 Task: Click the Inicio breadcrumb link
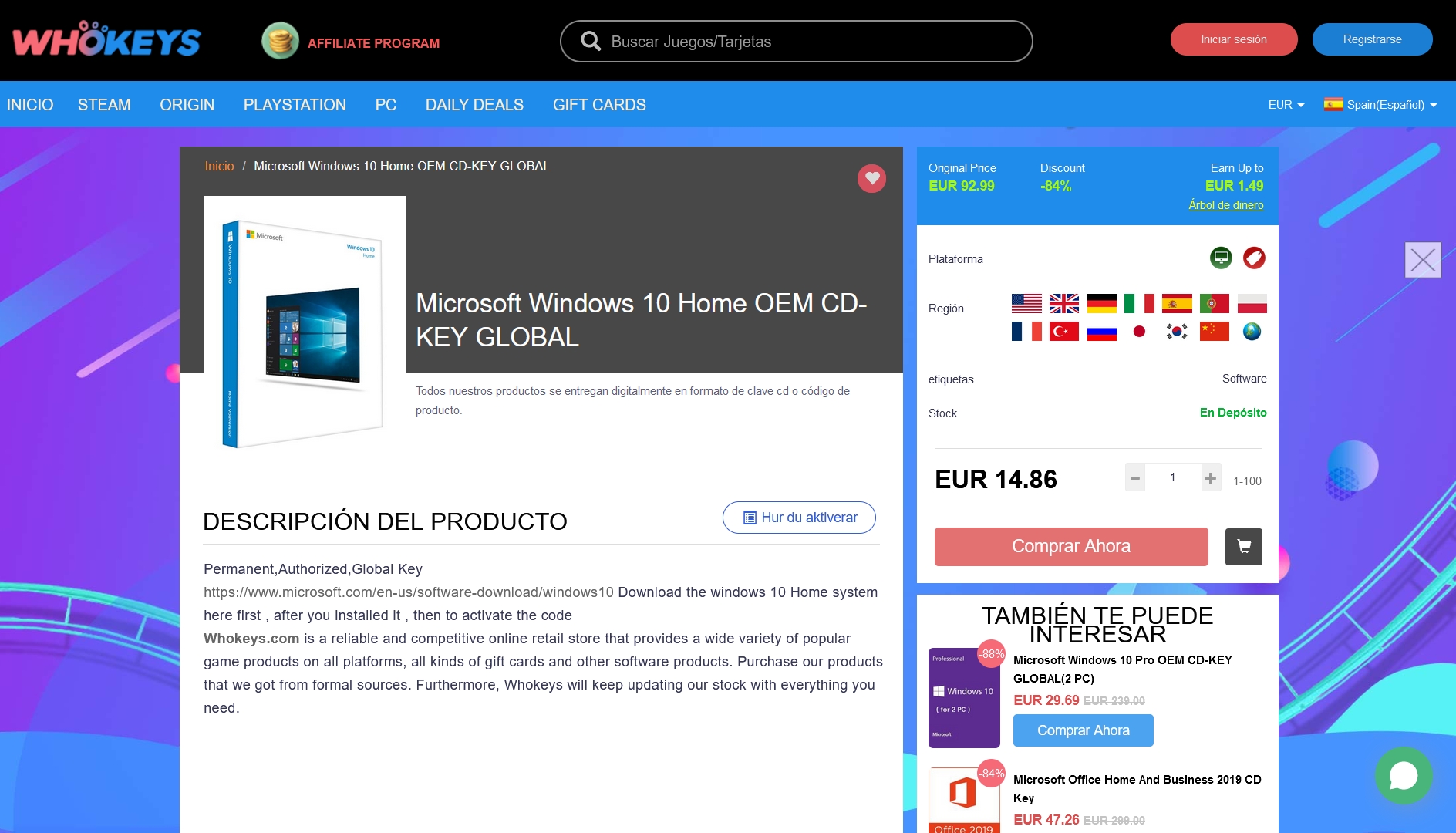tap(219, 166)
